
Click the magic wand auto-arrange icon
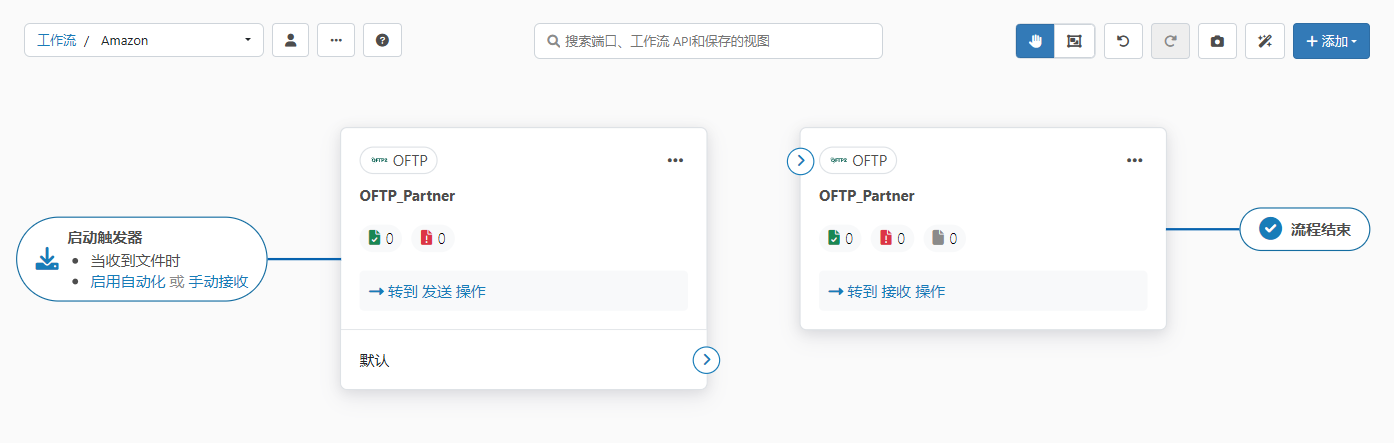pyautogui.click(x=1264, y=41)
